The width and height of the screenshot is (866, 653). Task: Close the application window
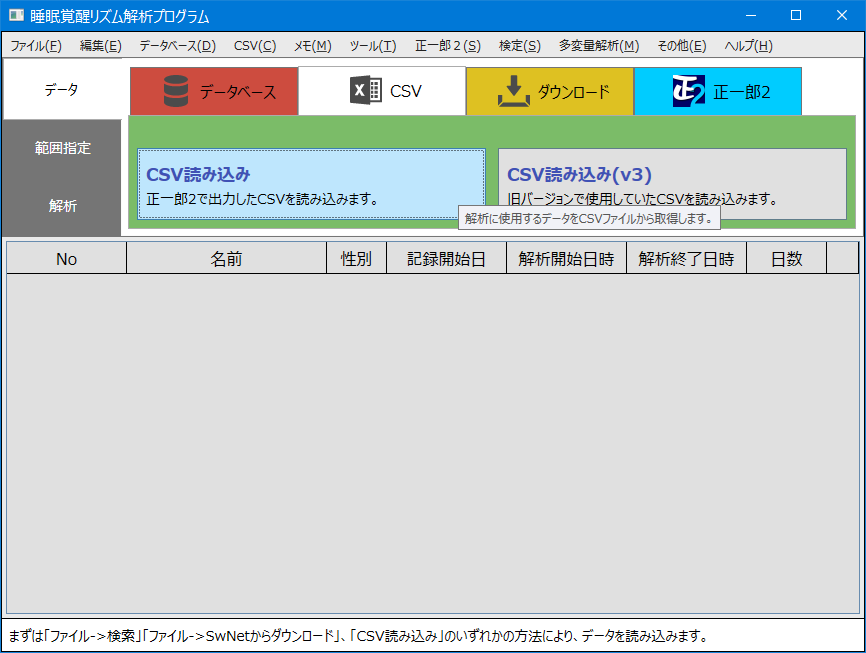coord(842,15)
